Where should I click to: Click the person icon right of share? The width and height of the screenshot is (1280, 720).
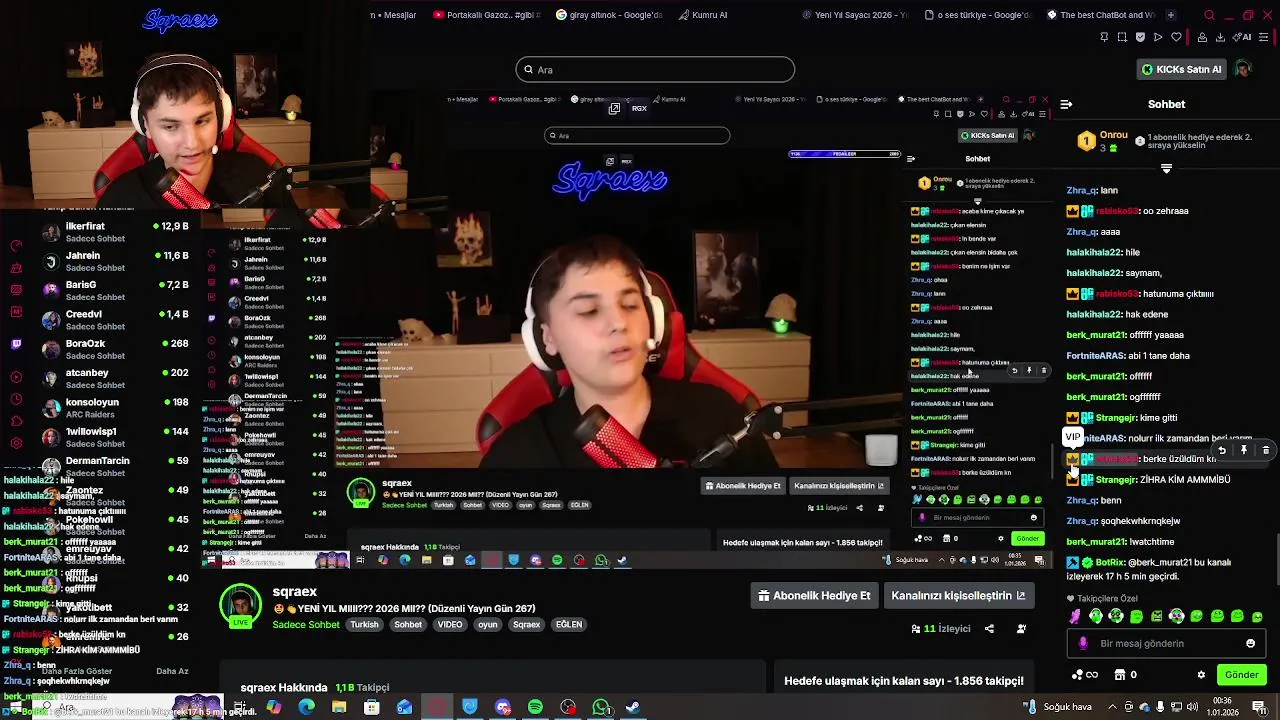pyautogui.click(x=1021, y=629)
